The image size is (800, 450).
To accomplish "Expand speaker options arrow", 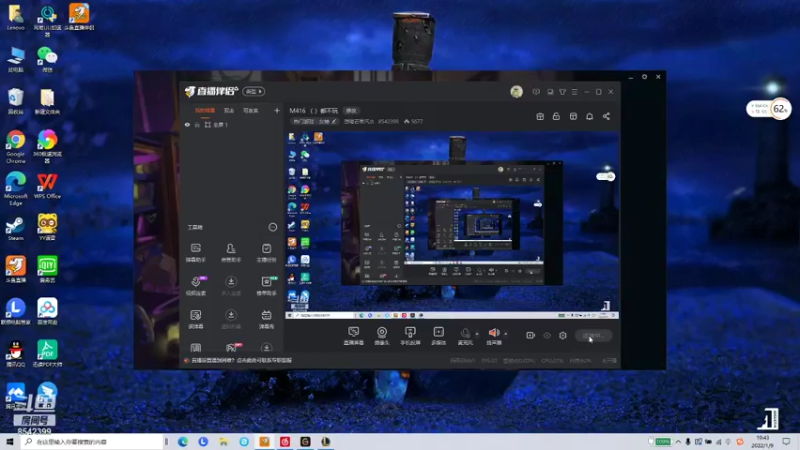I will (506, 334).
